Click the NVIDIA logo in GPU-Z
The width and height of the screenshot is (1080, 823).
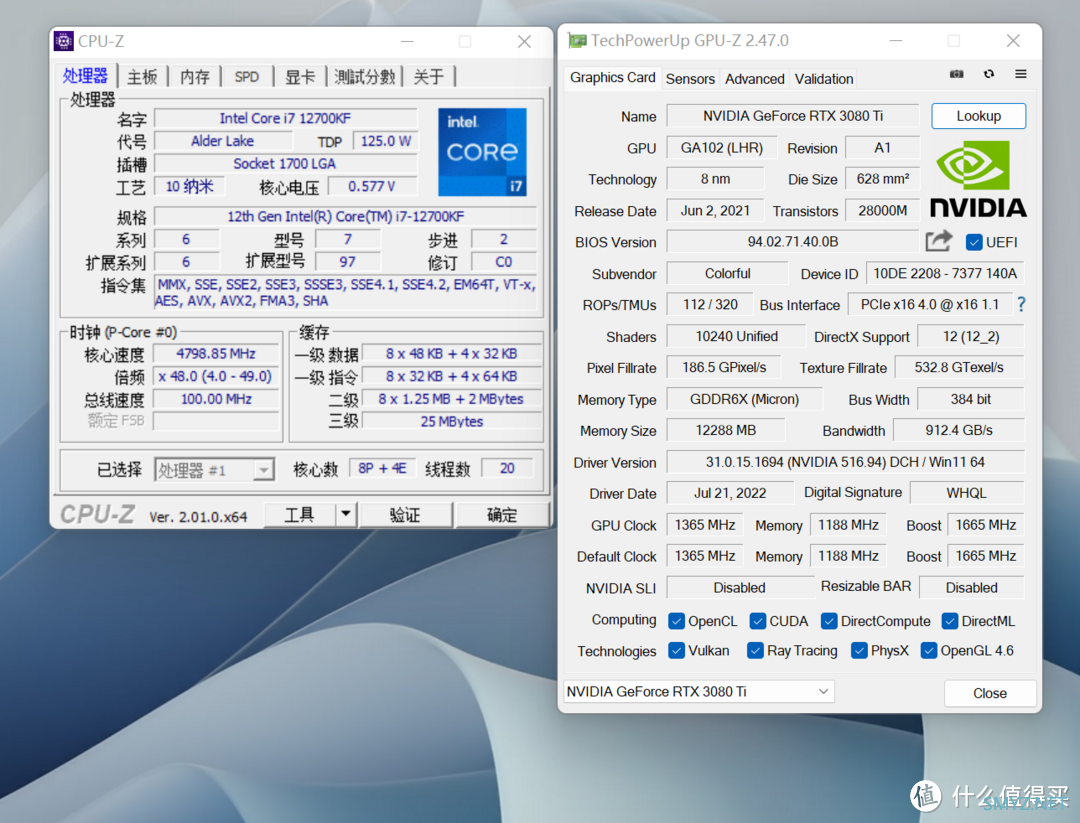978,179
